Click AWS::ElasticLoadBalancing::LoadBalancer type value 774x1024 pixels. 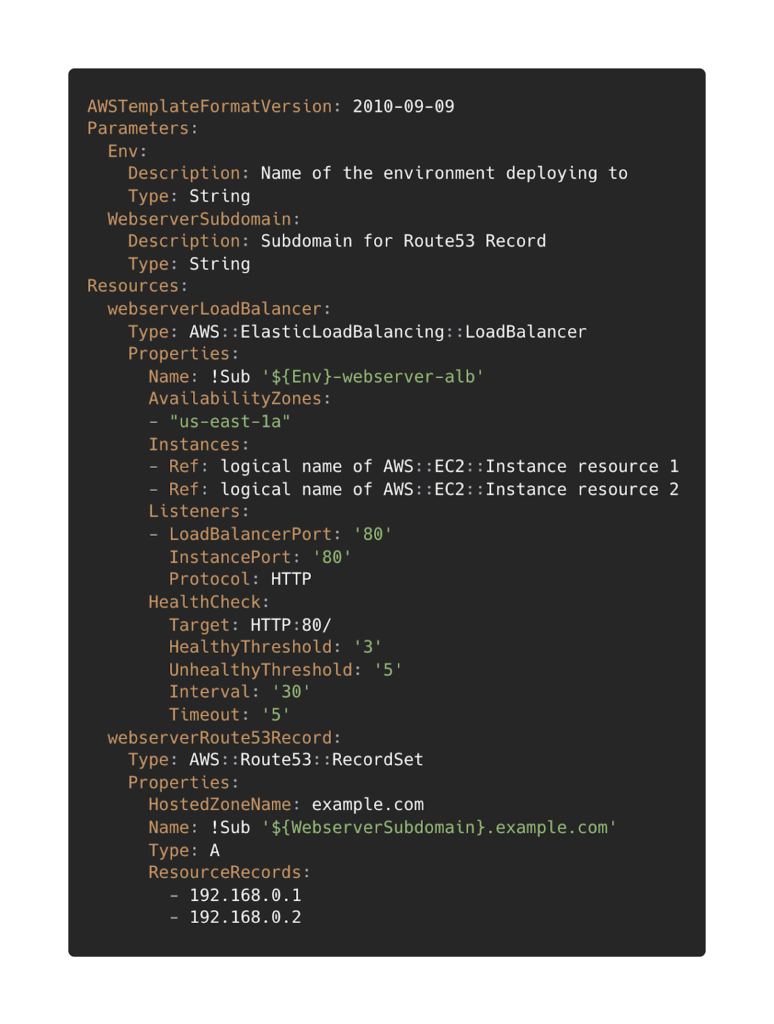point(388,332)
